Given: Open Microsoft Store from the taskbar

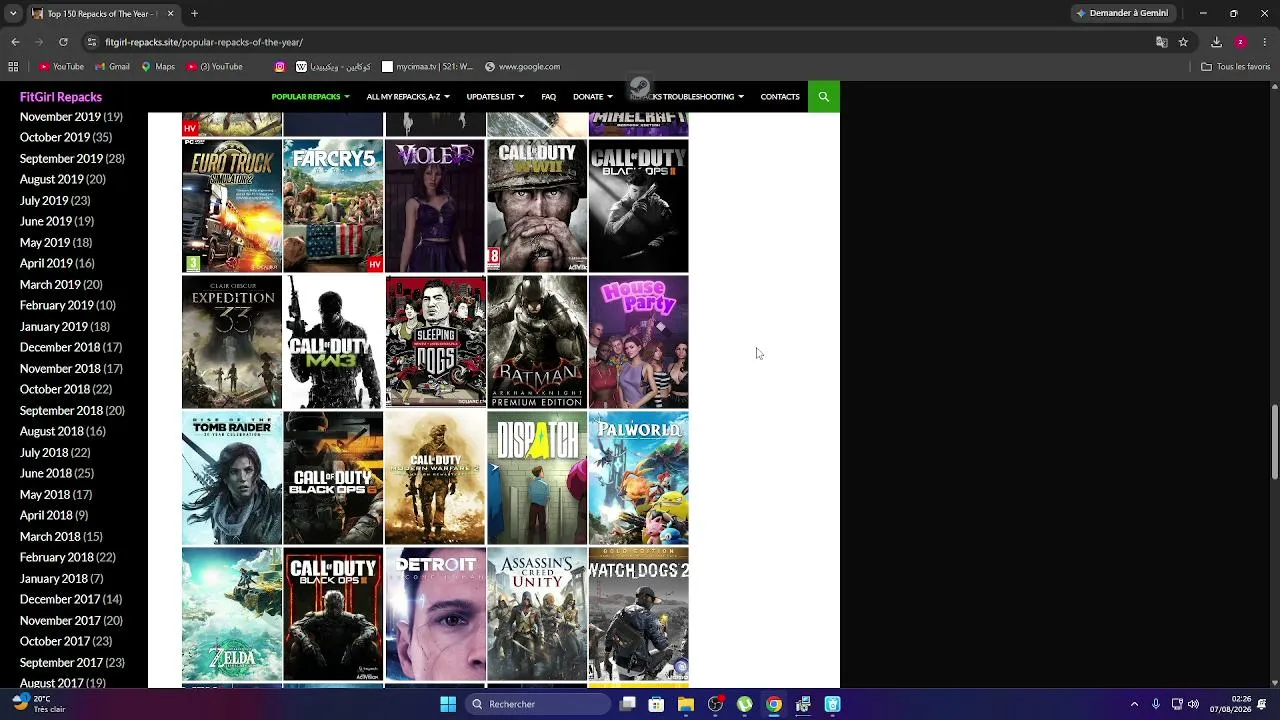Looking at the screenshot, I should tap(656, 704).
